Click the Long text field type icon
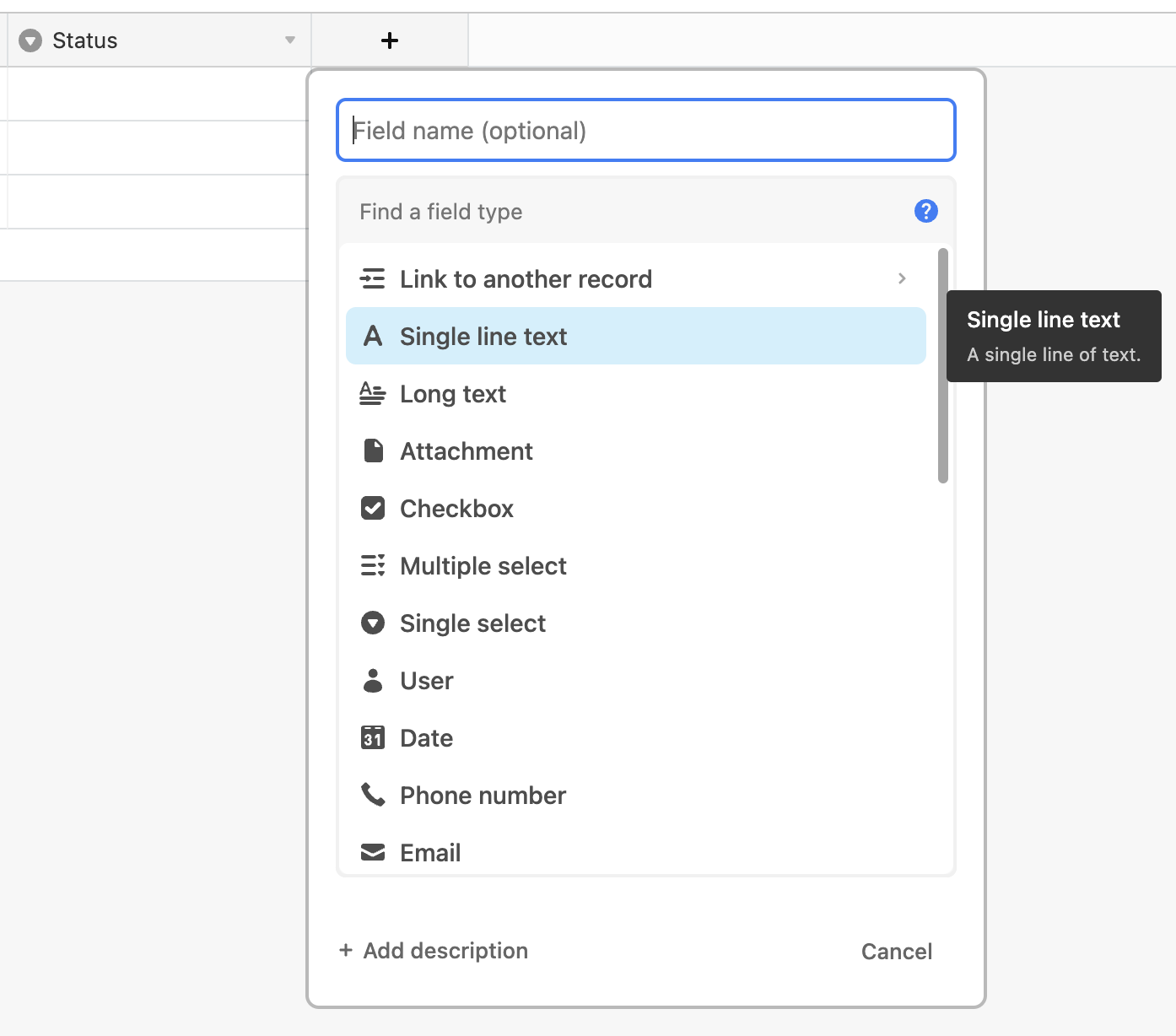The width and height of the screenshot is (1176, 1036). pyautogui.click(x=374, y=393)
